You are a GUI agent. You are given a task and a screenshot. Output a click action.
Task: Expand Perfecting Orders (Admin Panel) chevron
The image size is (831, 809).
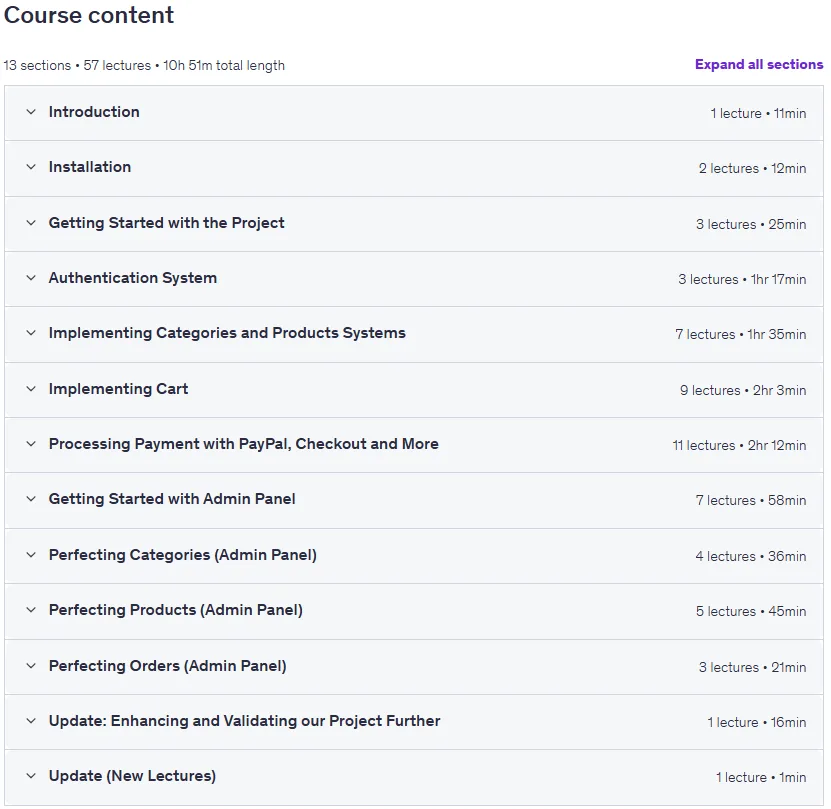(x=31, y=666)
